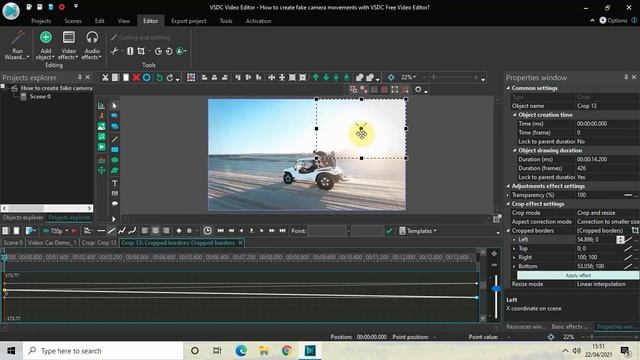
Task: Click the green Undo arrow
Action: [x=159, y=77]
